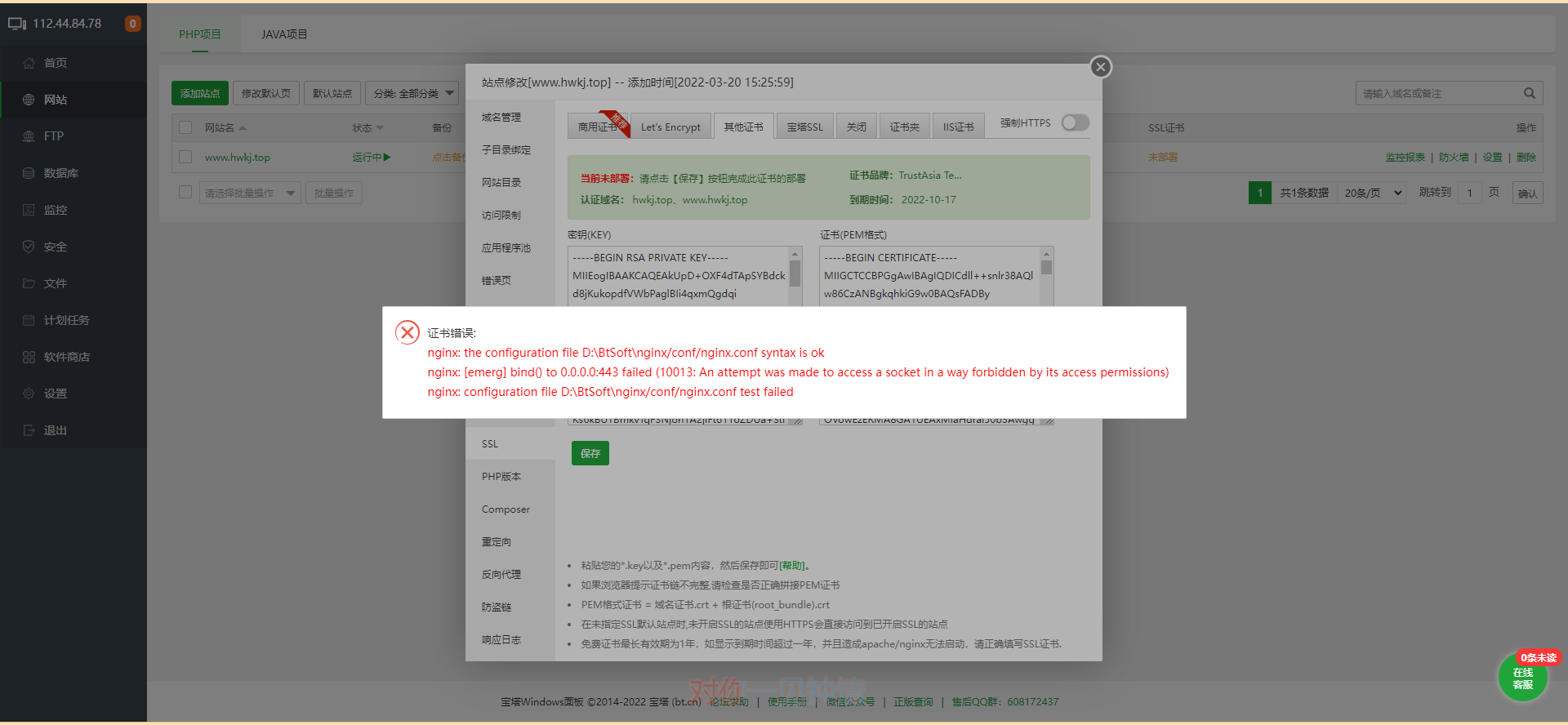Open the www.hwkj.top site link

click(238, 157)
